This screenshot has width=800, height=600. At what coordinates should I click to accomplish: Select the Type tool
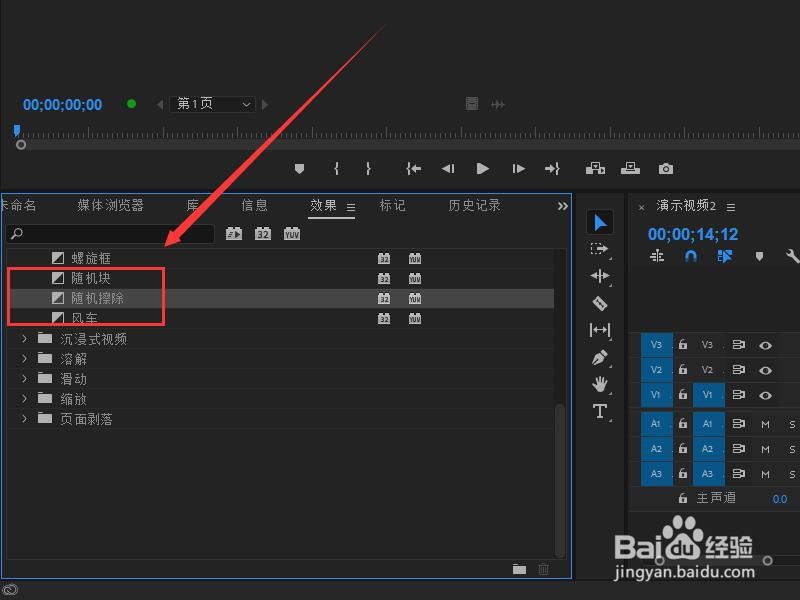coord(599,411)
